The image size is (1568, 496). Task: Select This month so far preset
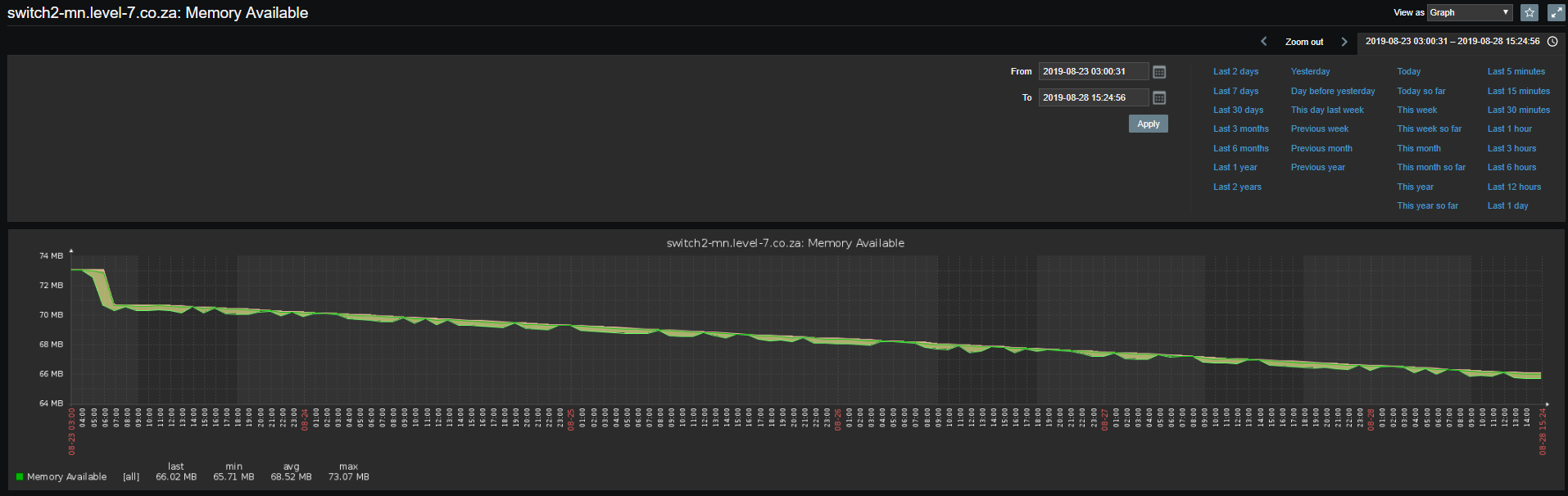(1430, 167)
